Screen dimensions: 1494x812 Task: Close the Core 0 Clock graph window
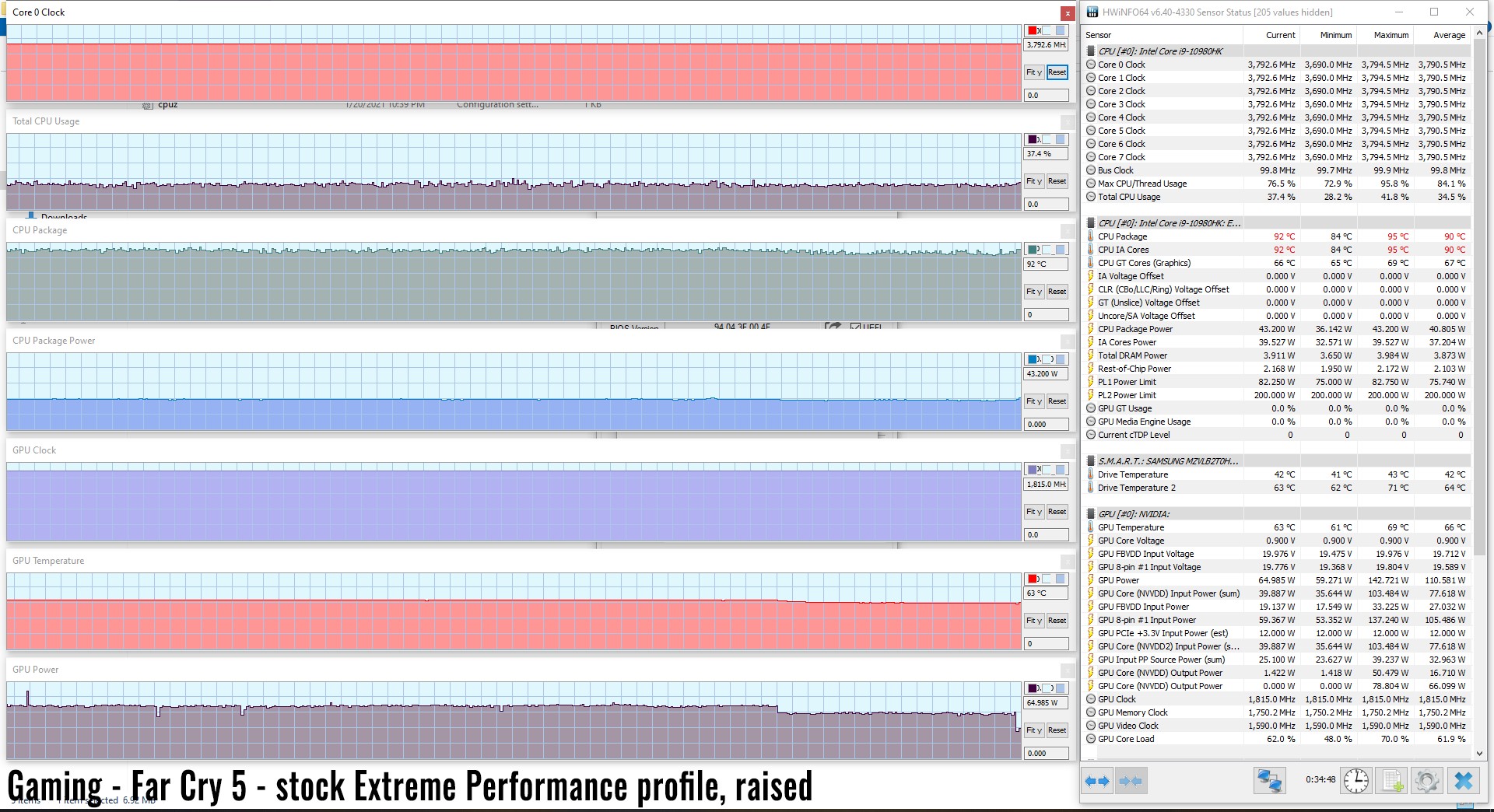click(1068, 13)
